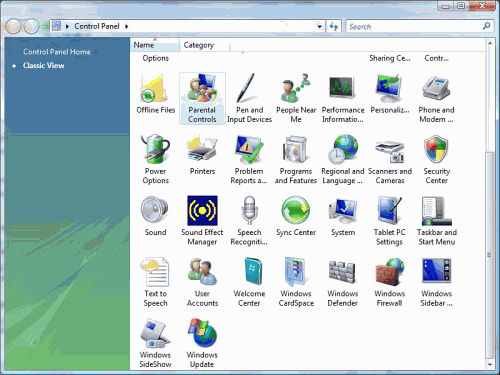Open the Power Options battery icon
The height and width of the screenshot is (375, 500).
click(155, 149)
